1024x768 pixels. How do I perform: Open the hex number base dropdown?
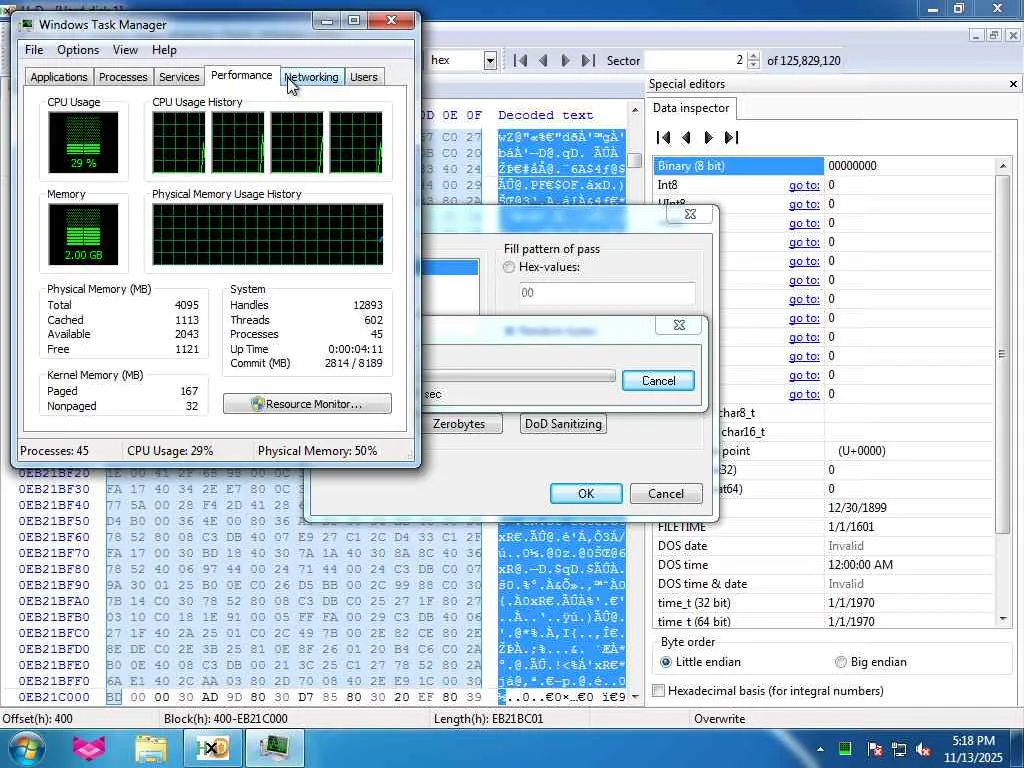pyautogui.click(x=490, y=61)
